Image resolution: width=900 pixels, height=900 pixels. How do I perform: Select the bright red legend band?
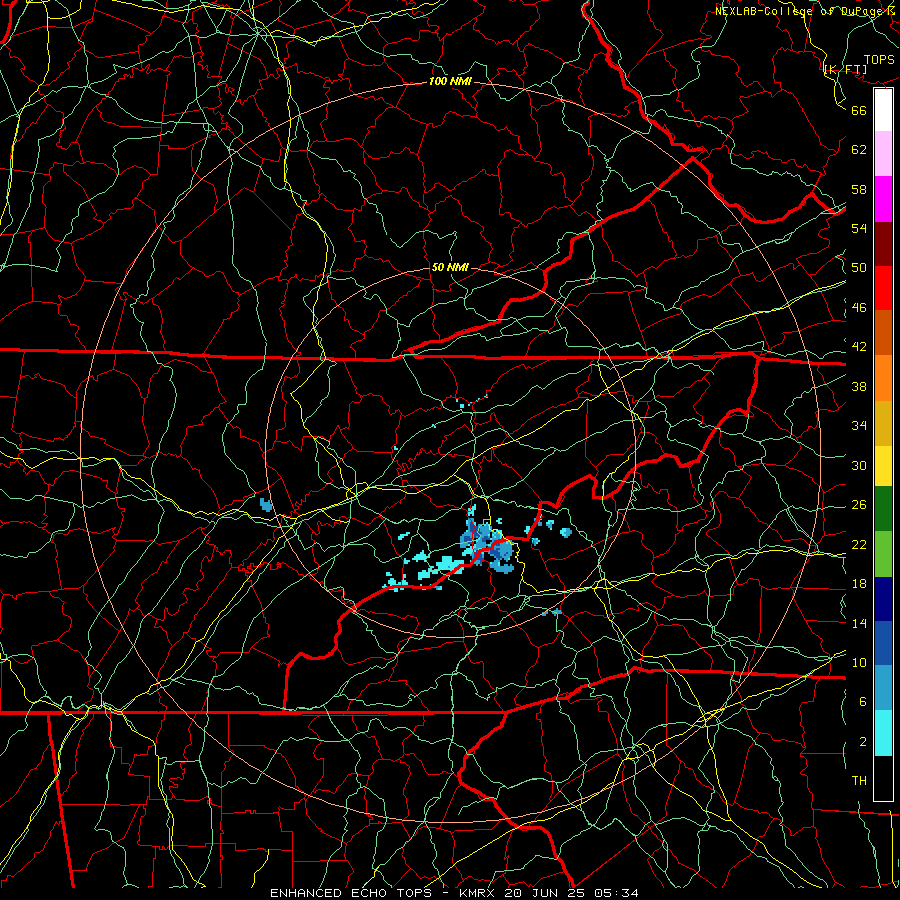[883, 288]
